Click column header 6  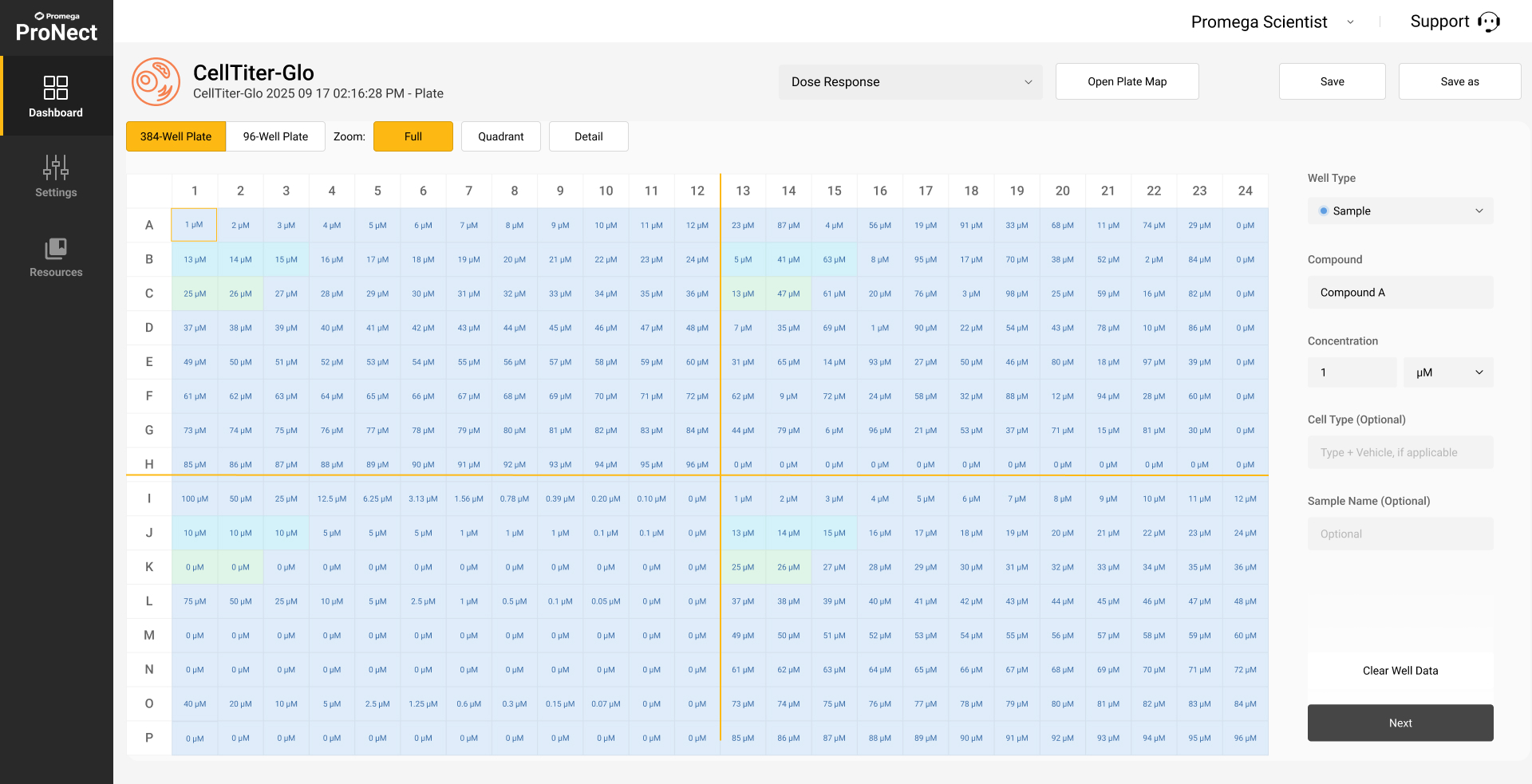coord(423,191)
